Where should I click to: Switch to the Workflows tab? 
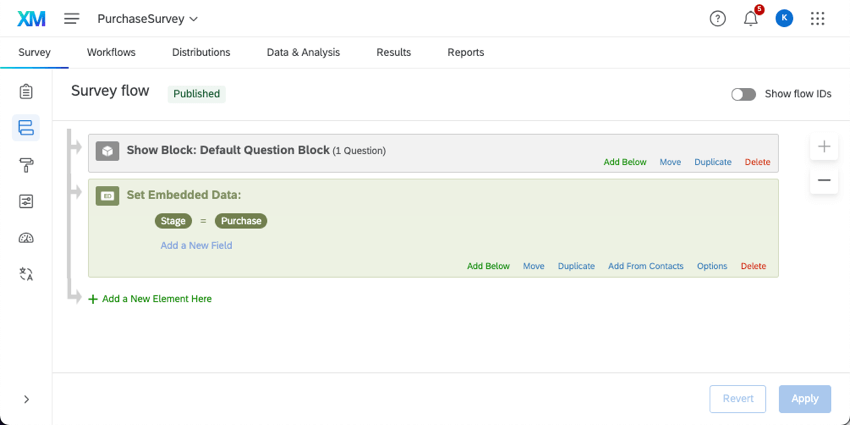(111, 52)
